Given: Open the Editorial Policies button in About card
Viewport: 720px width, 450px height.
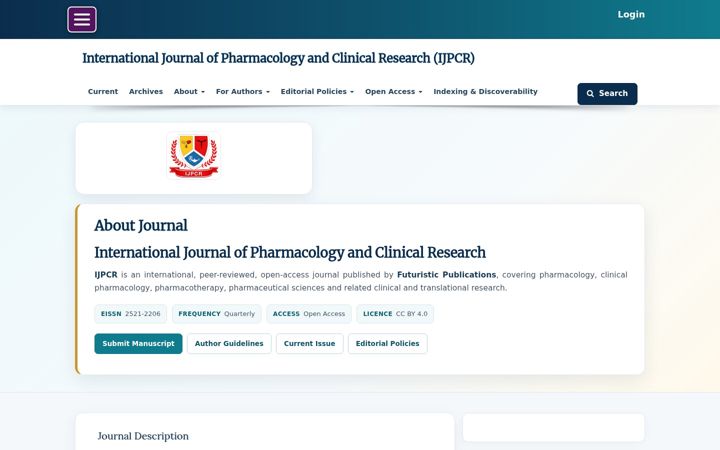Looking at the screenshot, I should [388, 343].
